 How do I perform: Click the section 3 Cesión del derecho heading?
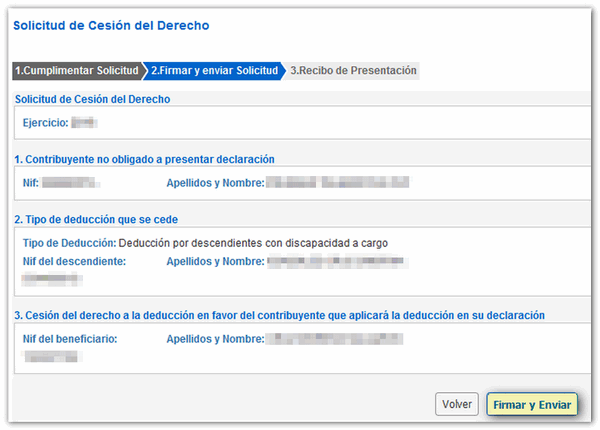tap(279, 316)
